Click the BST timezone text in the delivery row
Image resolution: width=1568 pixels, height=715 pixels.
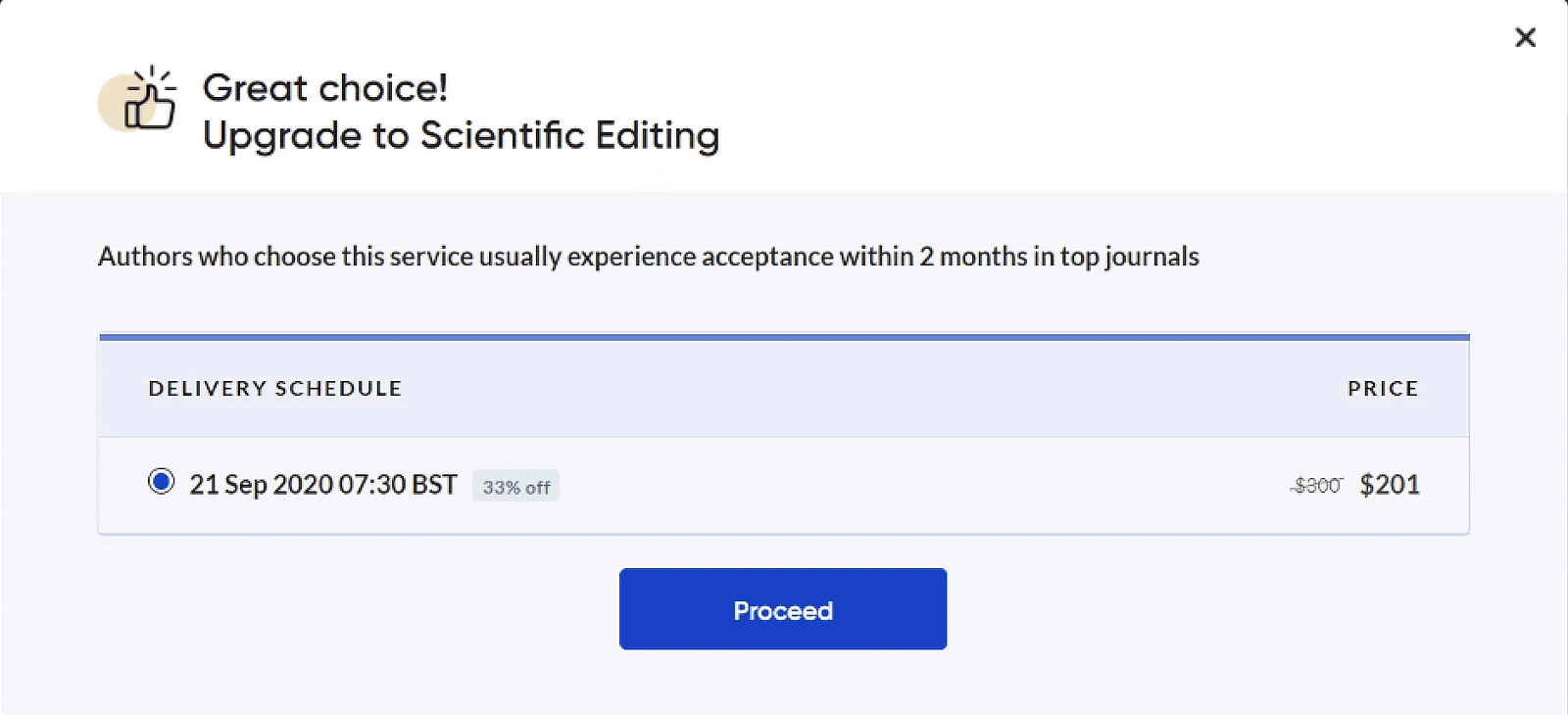[x=434, y=485]
